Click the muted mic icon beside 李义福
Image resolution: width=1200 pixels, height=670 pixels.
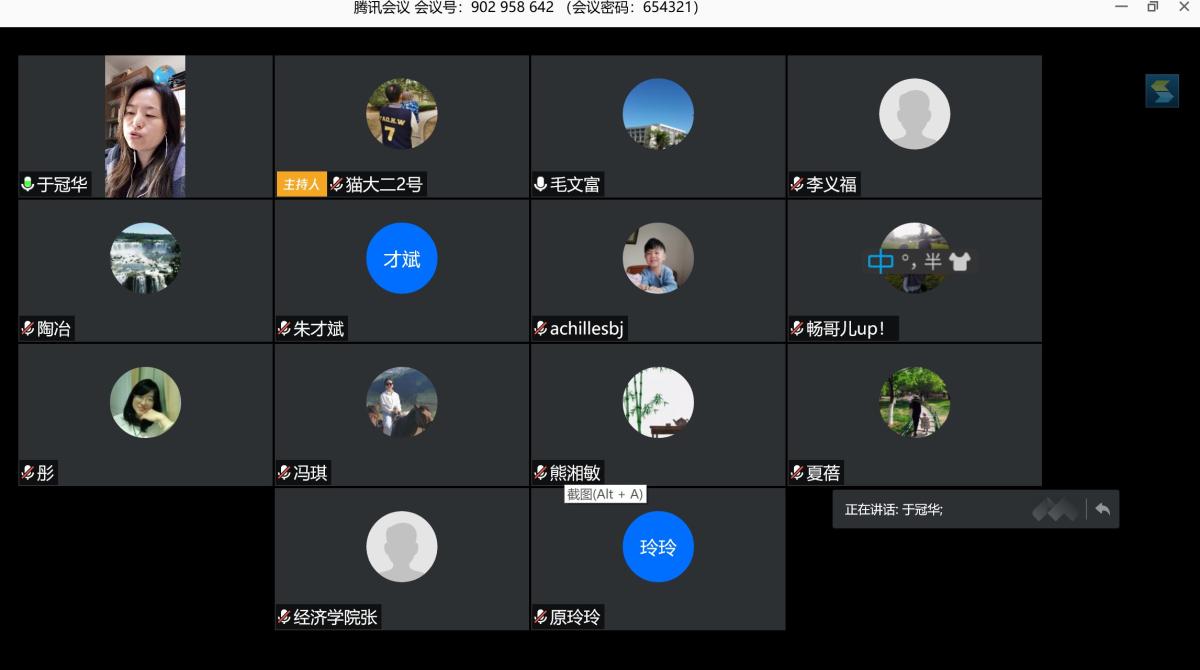(797, 185)
